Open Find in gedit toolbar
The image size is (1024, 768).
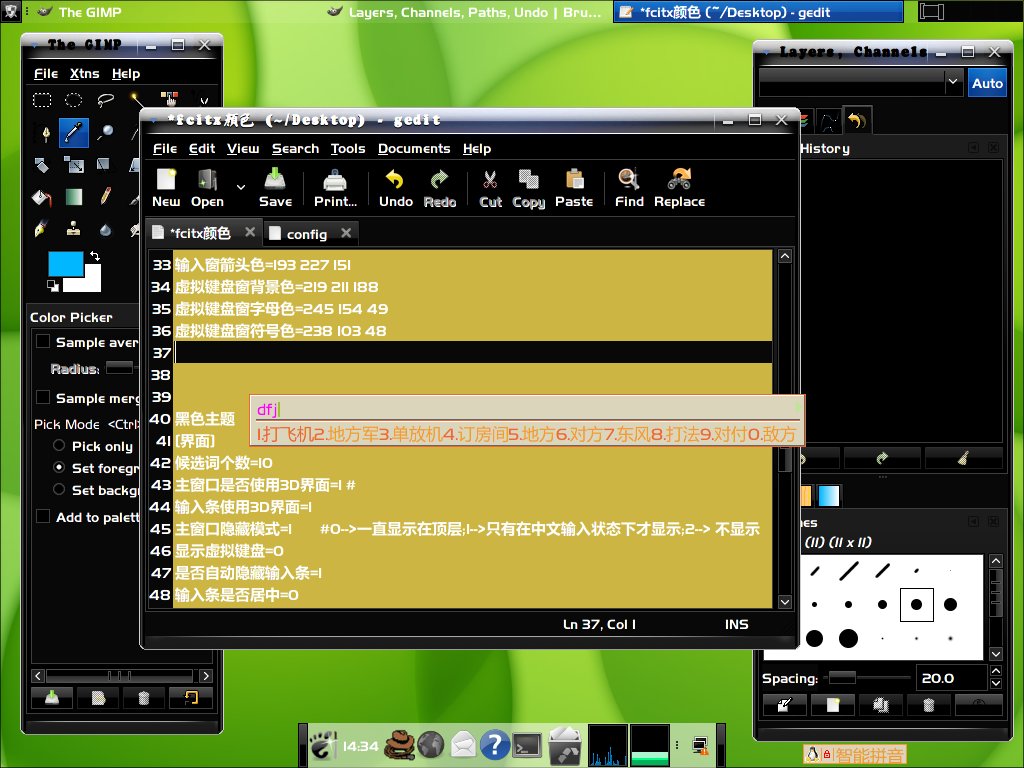[x=629, y=188]
